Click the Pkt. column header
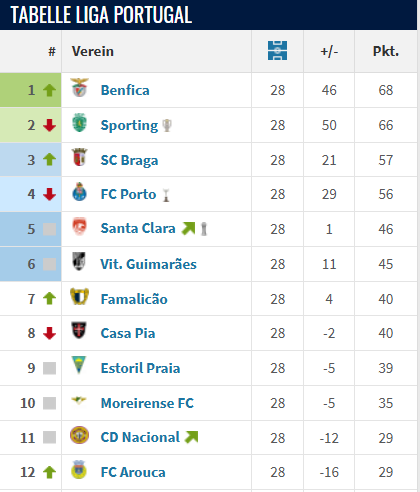 tap(386, 51)
